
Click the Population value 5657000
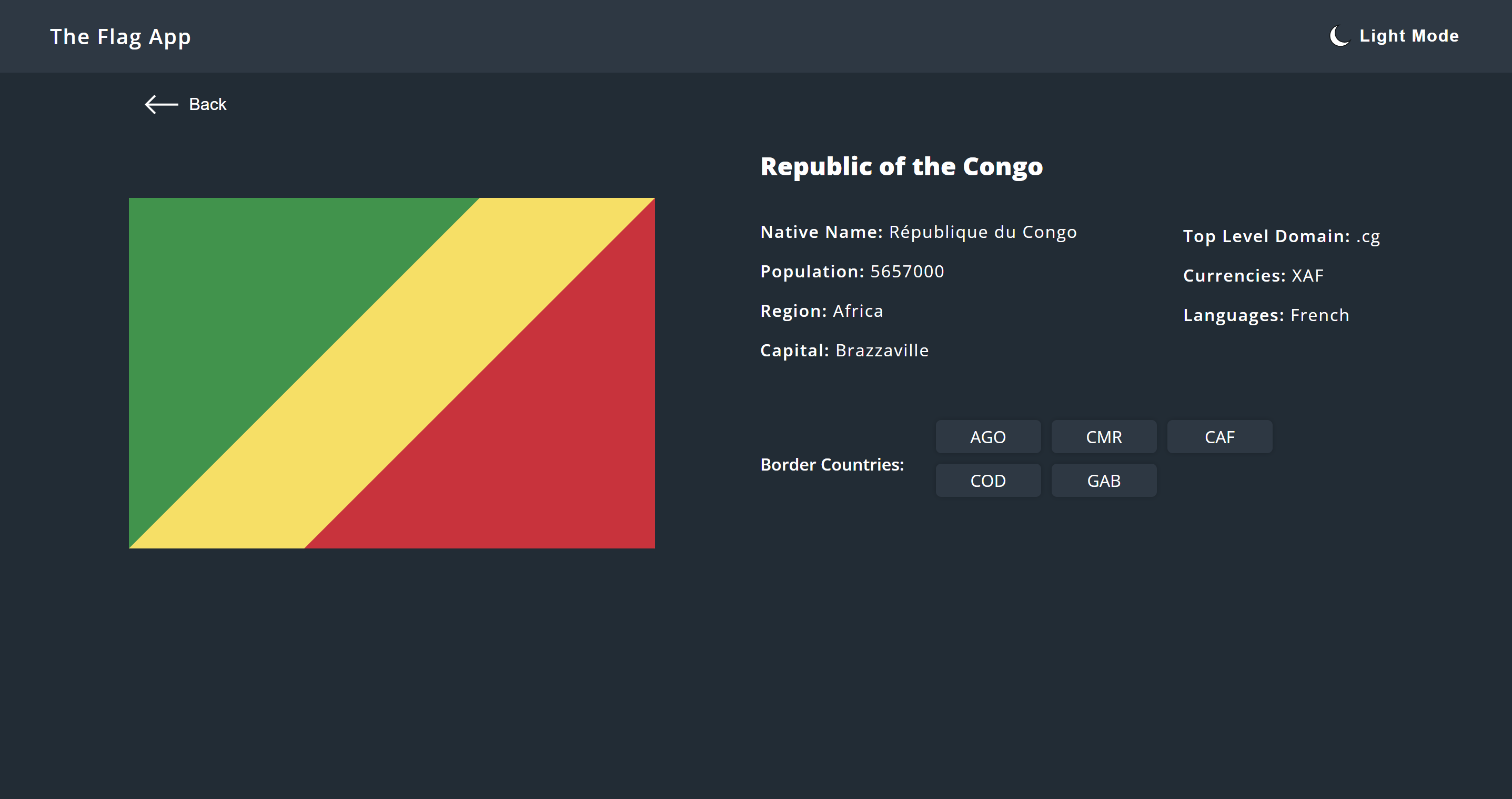[x=907, y=272]
